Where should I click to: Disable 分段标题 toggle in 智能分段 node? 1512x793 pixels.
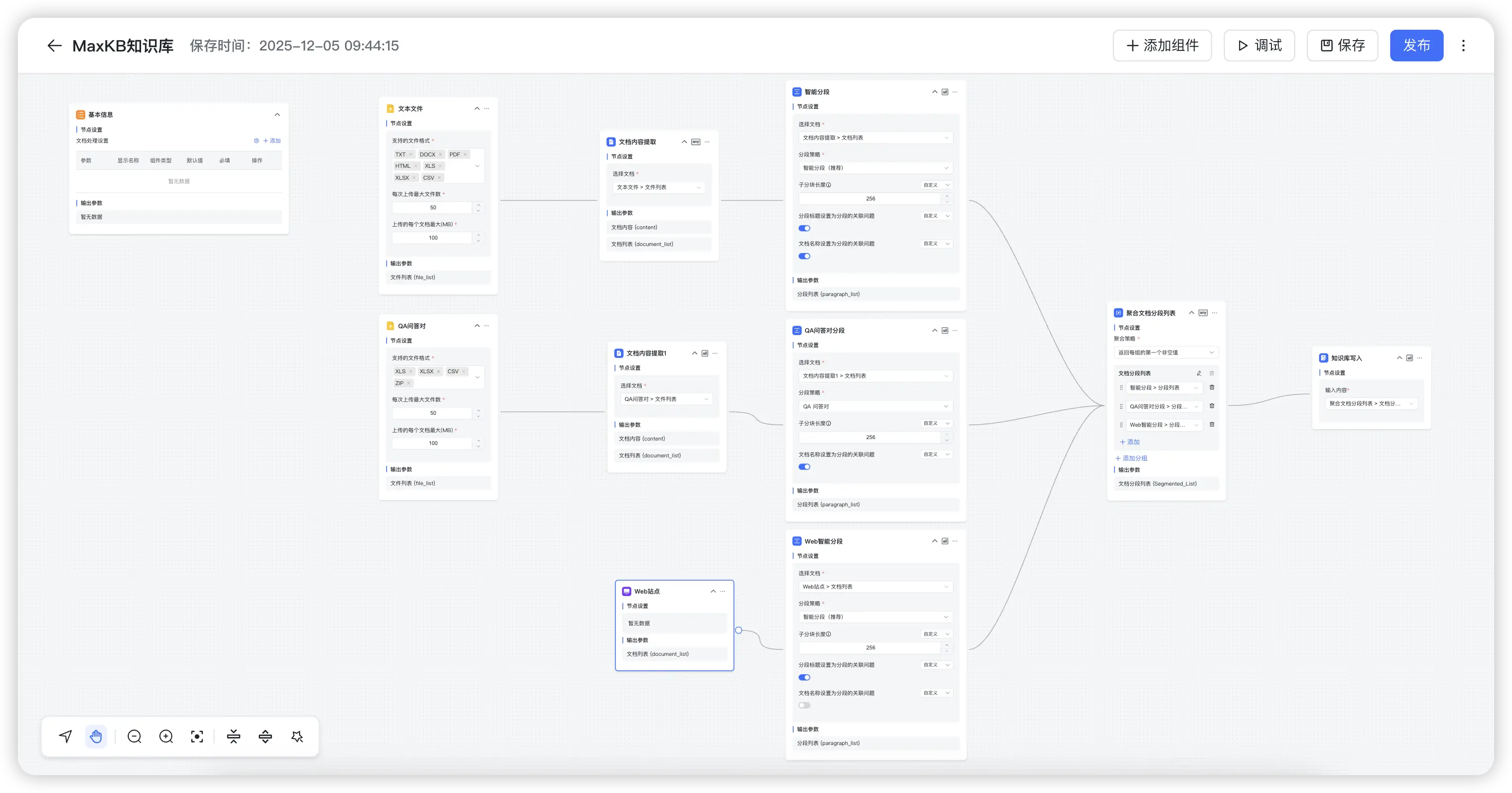coord(804,228)
